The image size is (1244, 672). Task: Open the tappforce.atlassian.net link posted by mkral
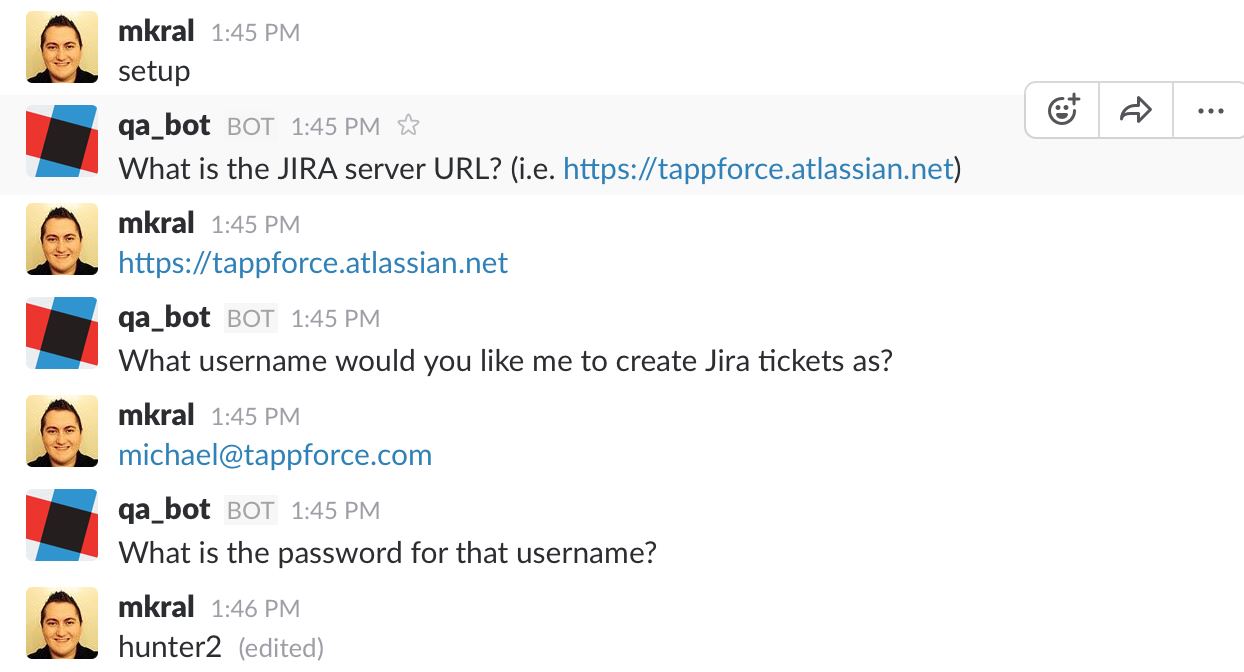[313, 263]
